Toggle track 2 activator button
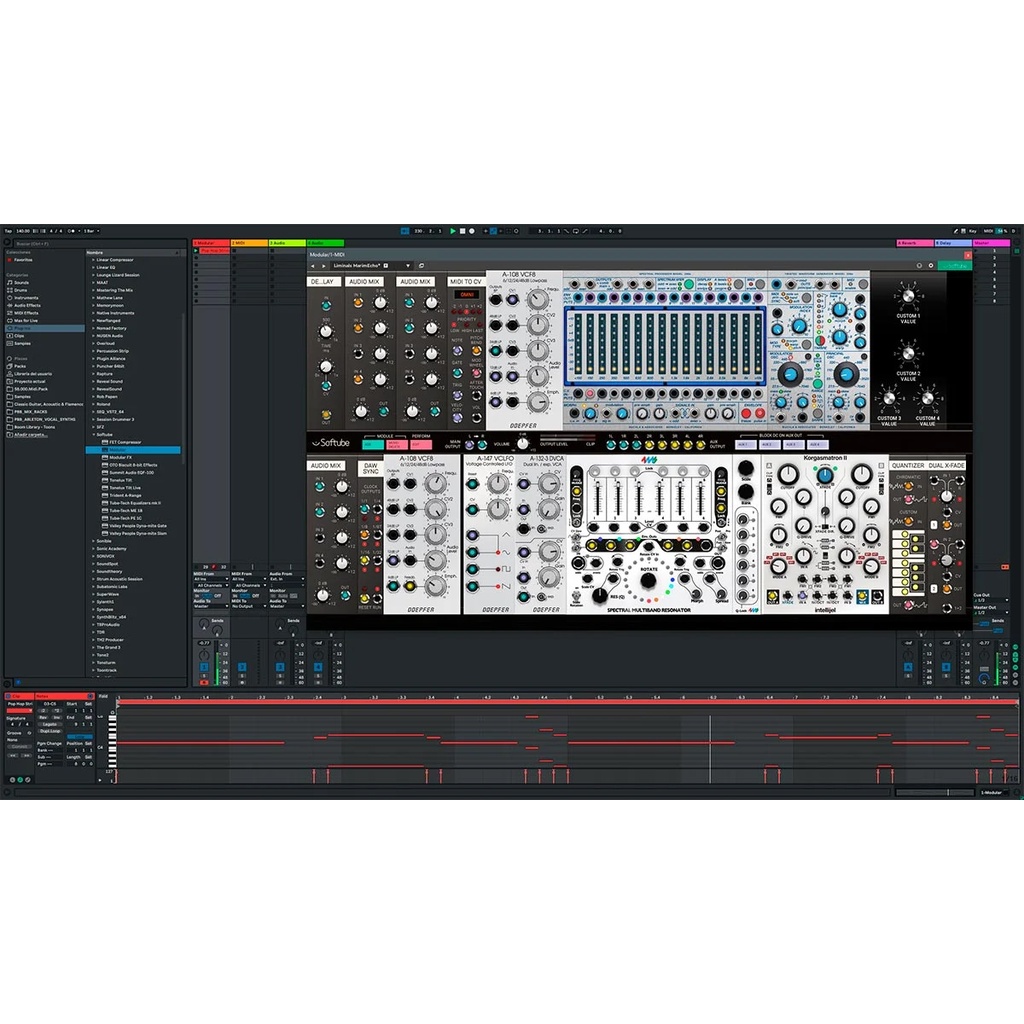The image size is (1024, 1024). (x=242, y=667)
